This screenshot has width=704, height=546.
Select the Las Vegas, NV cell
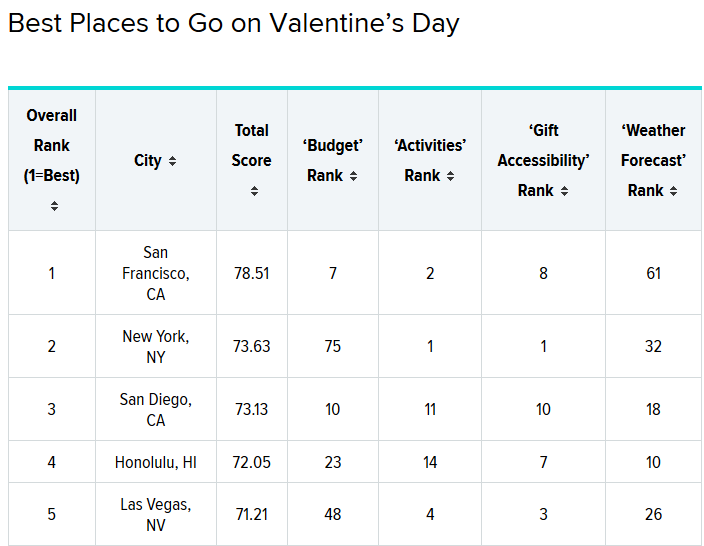pos(156,514)
